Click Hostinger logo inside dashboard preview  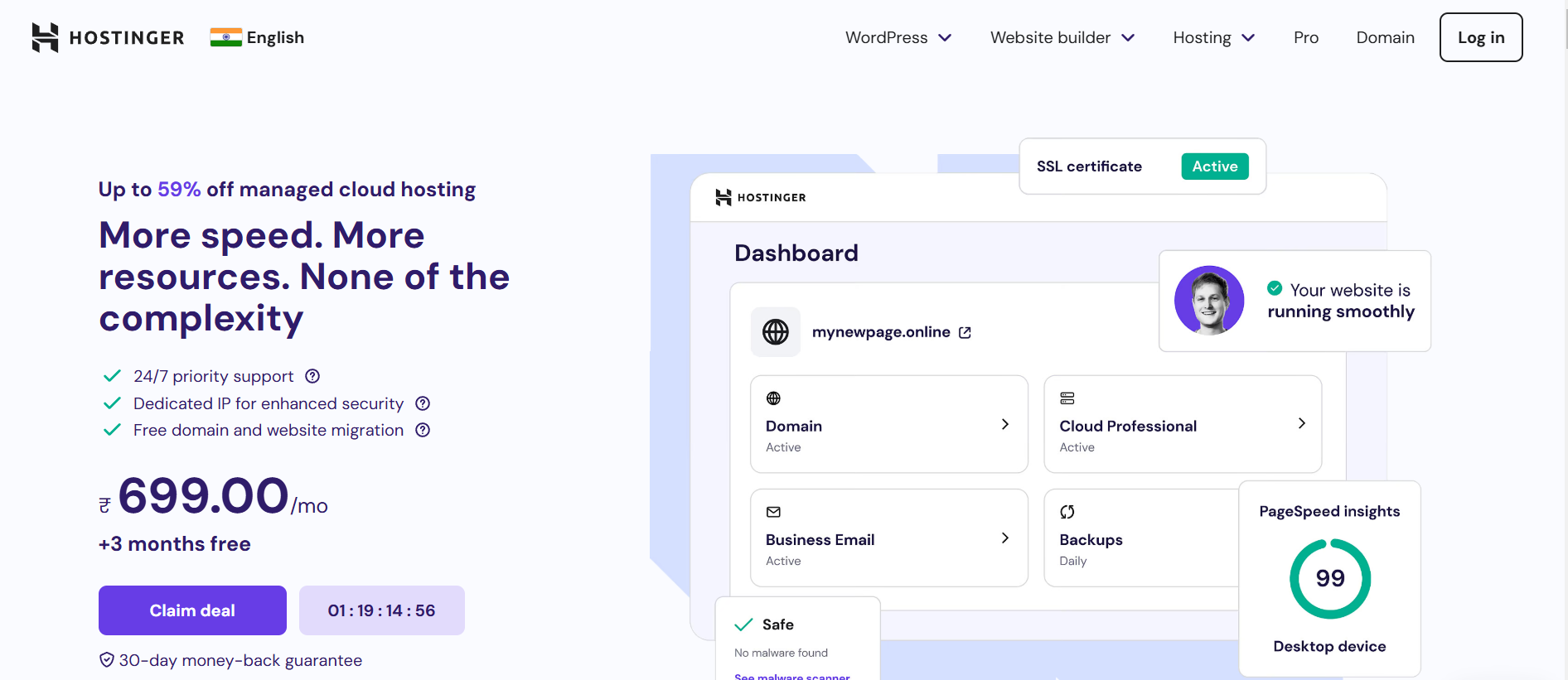click(761, 197)
